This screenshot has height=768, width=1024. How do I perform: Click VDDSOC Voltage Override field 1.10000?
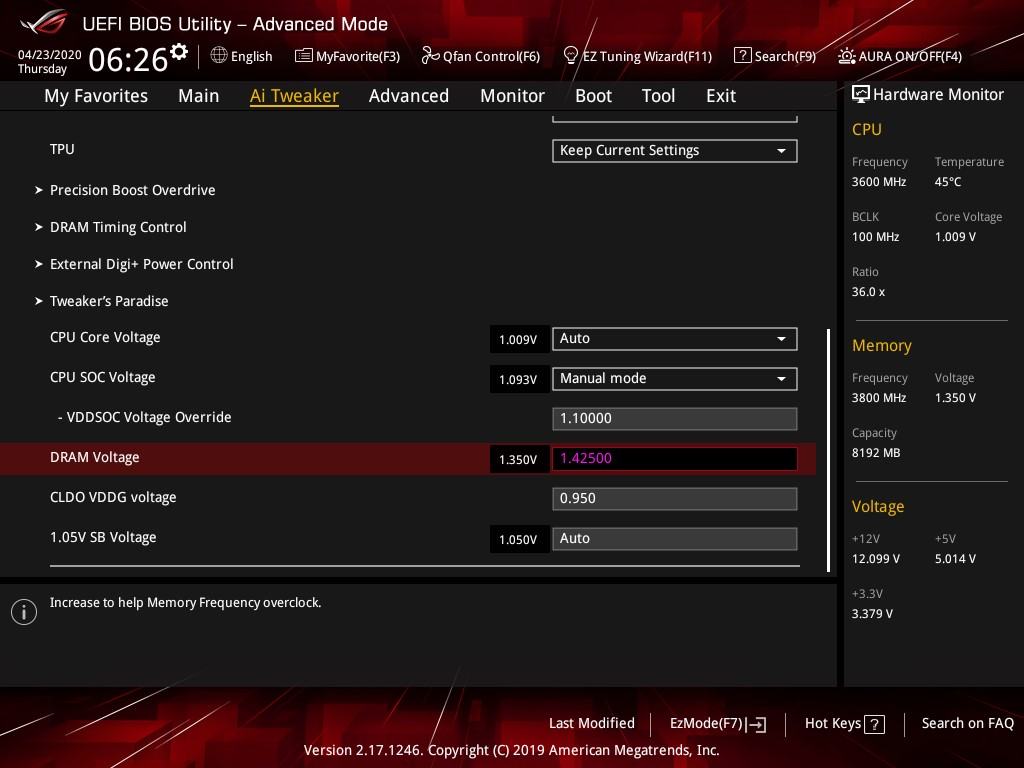coord(675,419)
